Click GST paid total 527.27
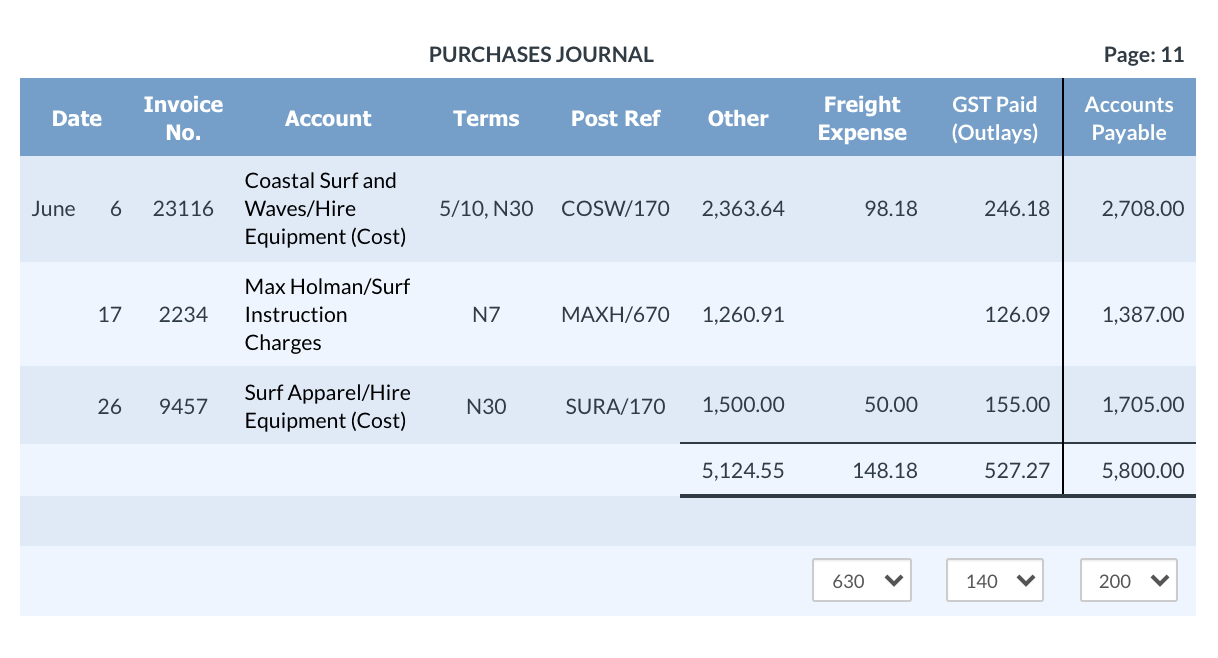The height and width of the screenshot is (658, 1218). click(x=1017, y=470)
